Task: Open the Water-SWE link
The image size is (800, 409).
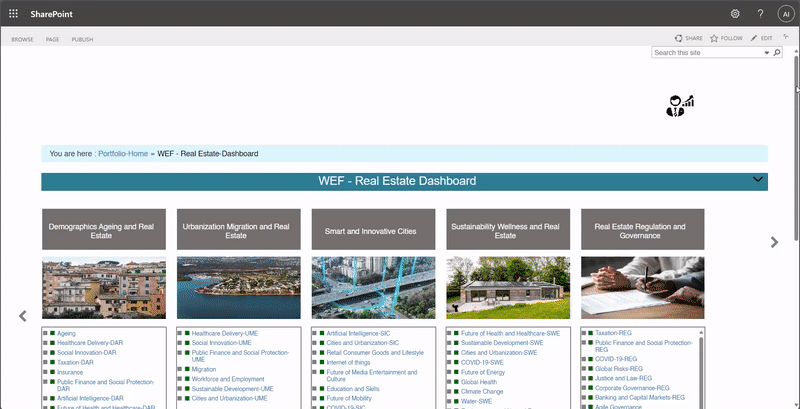Action: tap(477, 401)
